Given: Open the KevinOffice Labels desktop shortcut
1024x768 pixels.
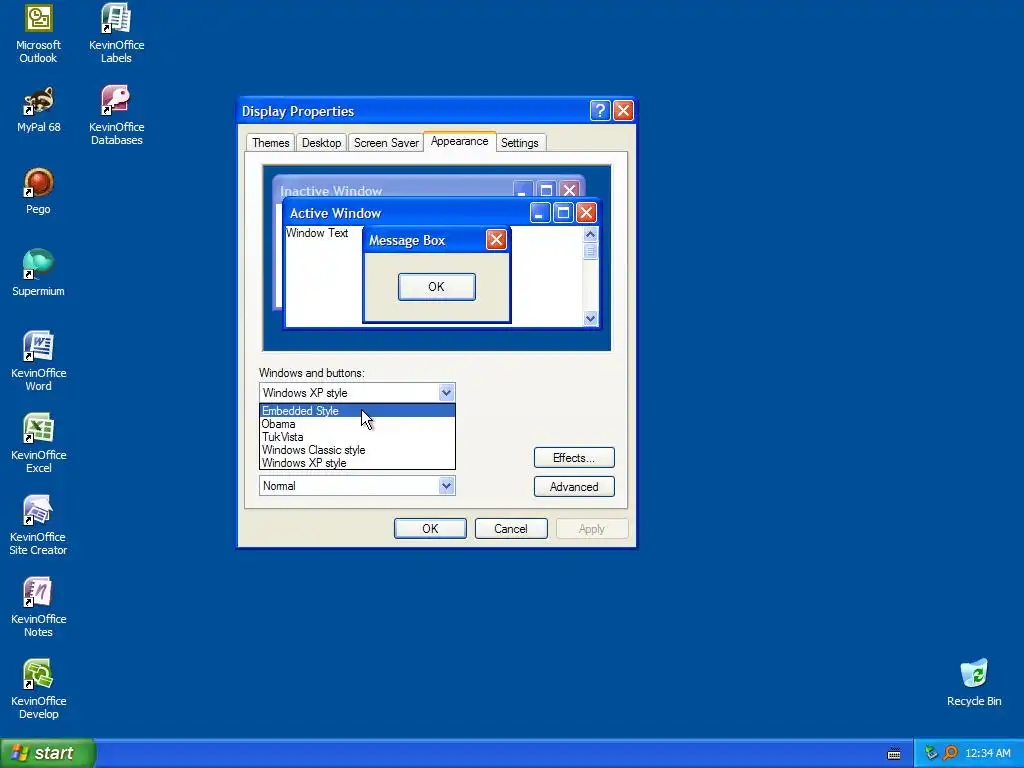Looking at the screenshot, I should [116, 33].
